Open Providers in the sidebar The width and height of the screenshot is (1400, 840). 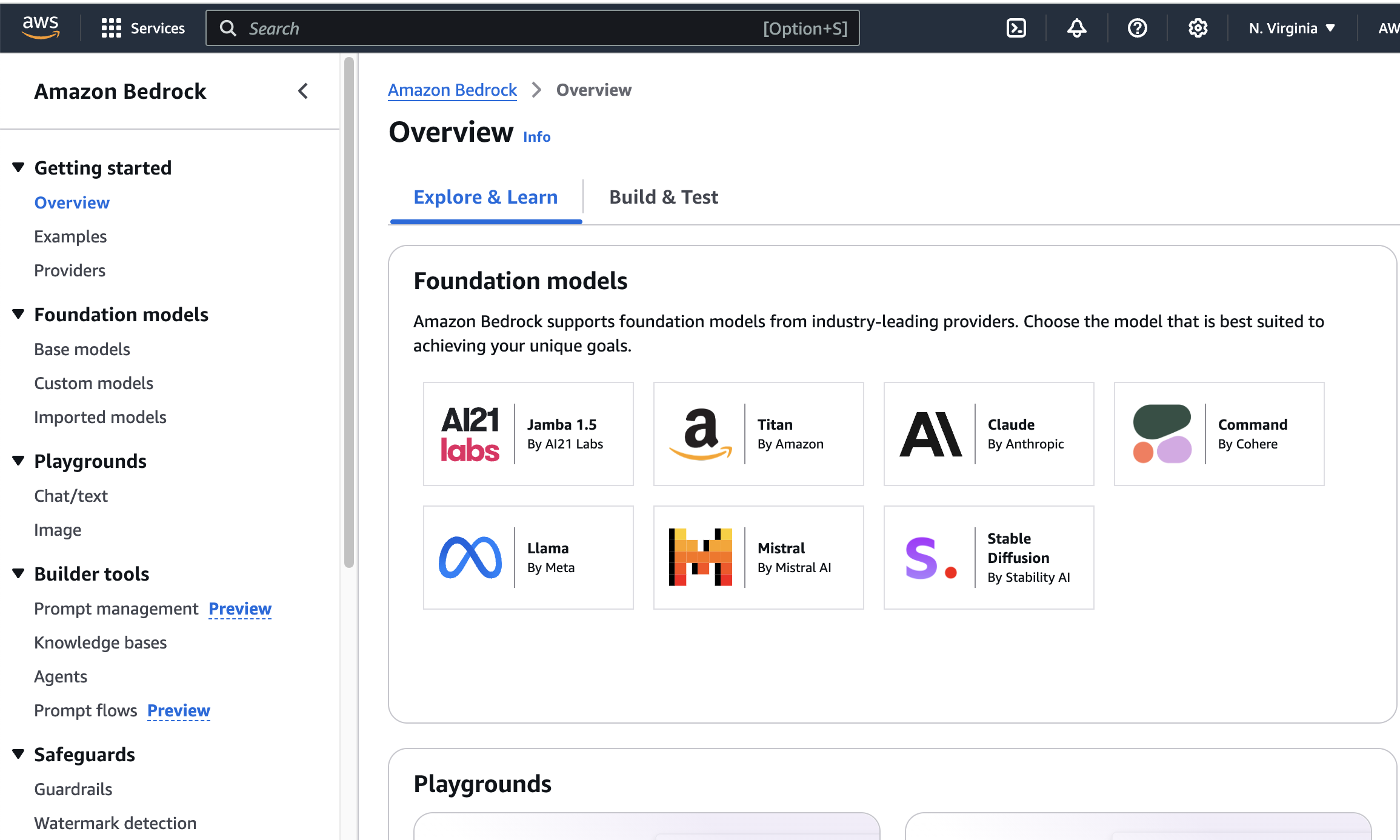[x=70, y=270]
